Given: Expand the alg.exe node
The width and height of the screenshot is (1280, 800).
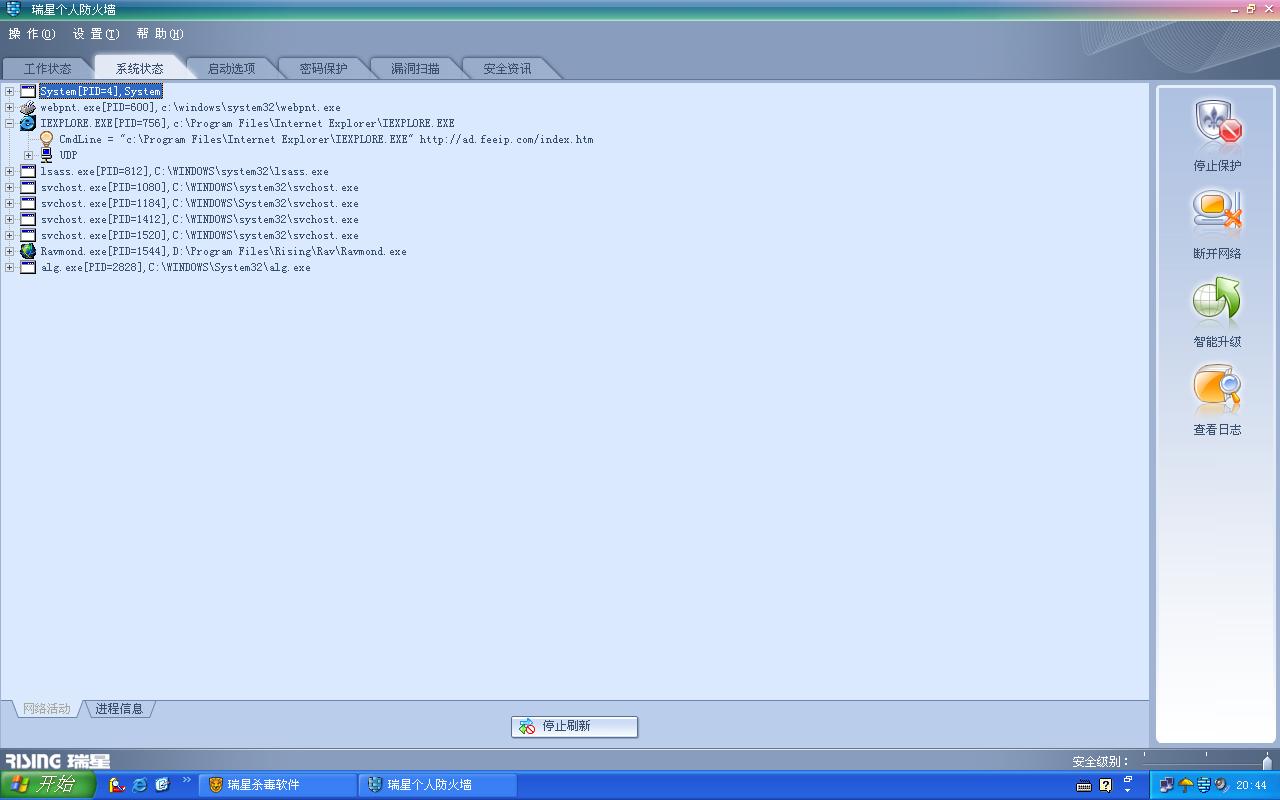Looking at the screenshot, I should [10, 267].
